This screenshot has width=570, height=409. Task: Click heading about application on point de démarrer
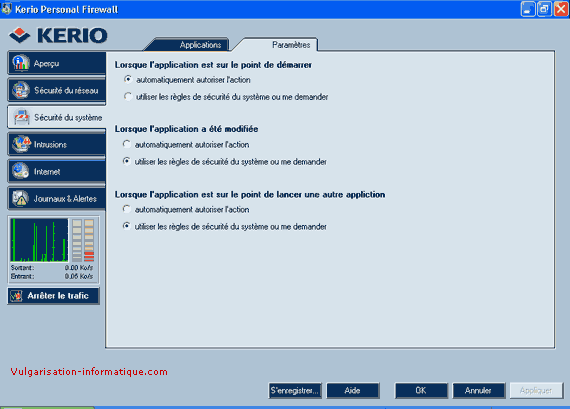pos(213,65)
